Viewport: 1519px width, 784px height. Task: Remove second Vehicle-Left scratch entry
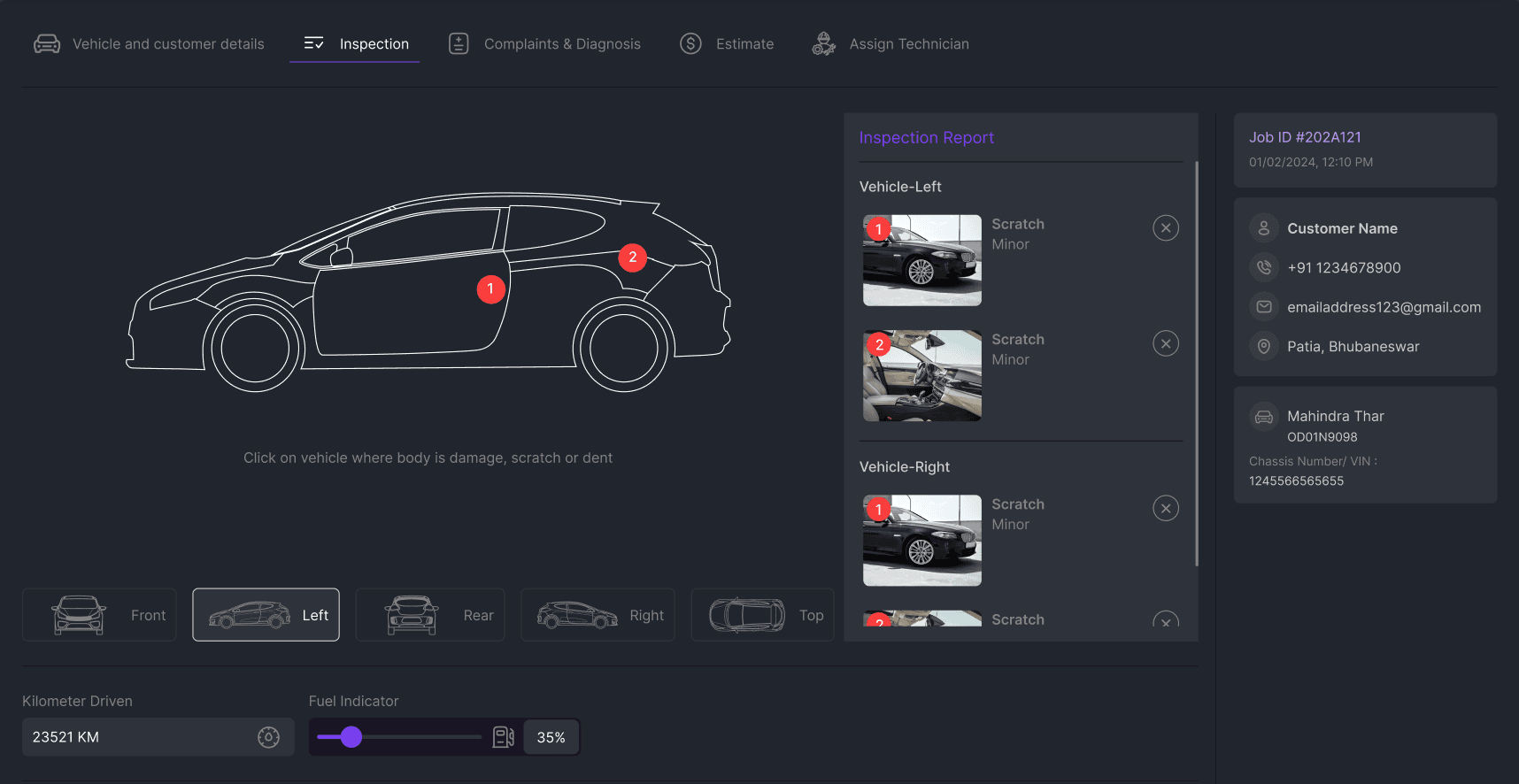click(x=1166, y=343)
